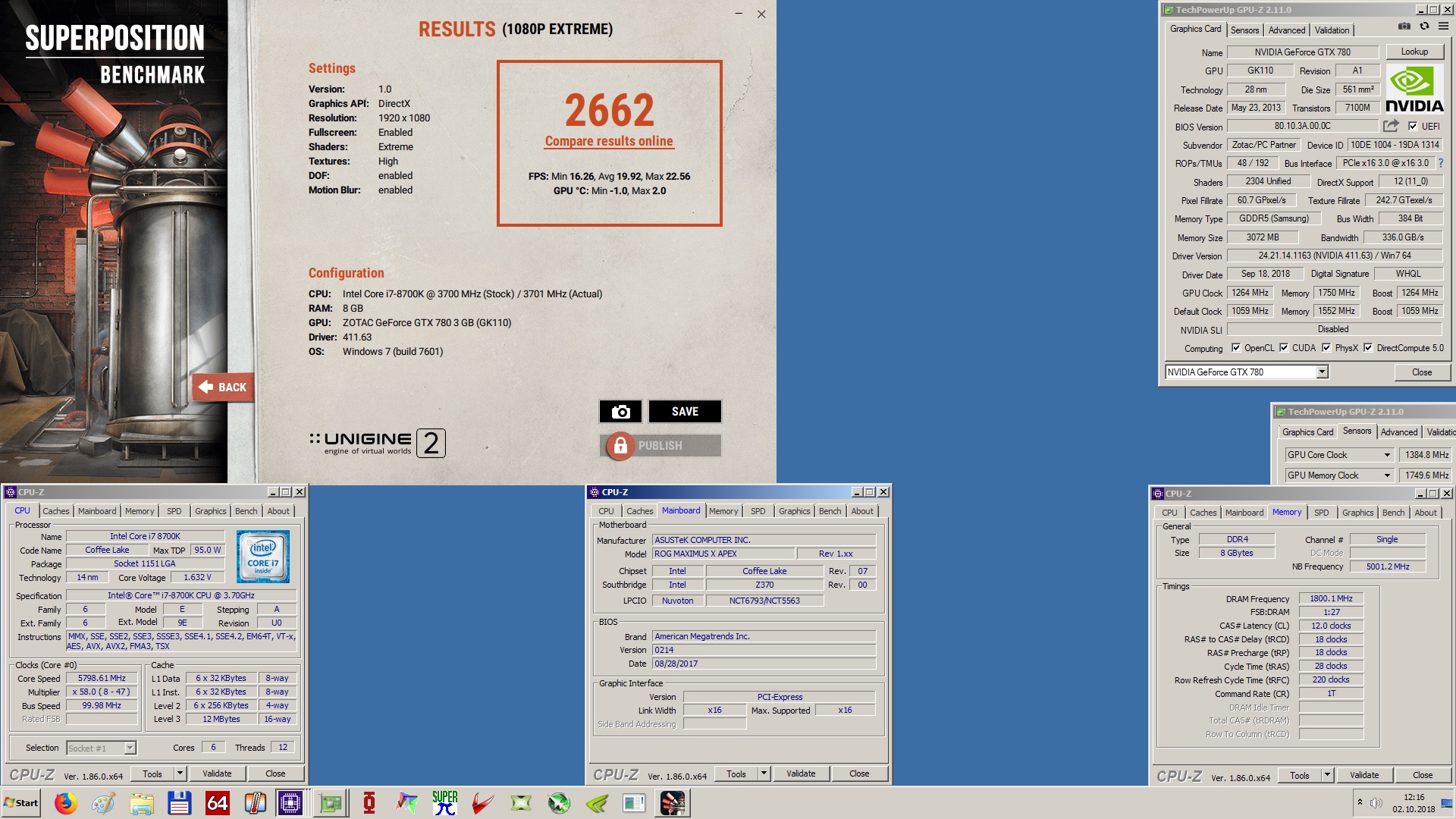Image resolution: width=1456 pixels, height=819 pixels.
Task: Toggle the DirectCompute 5.0 checkbox
Action: pos(1368,348)
